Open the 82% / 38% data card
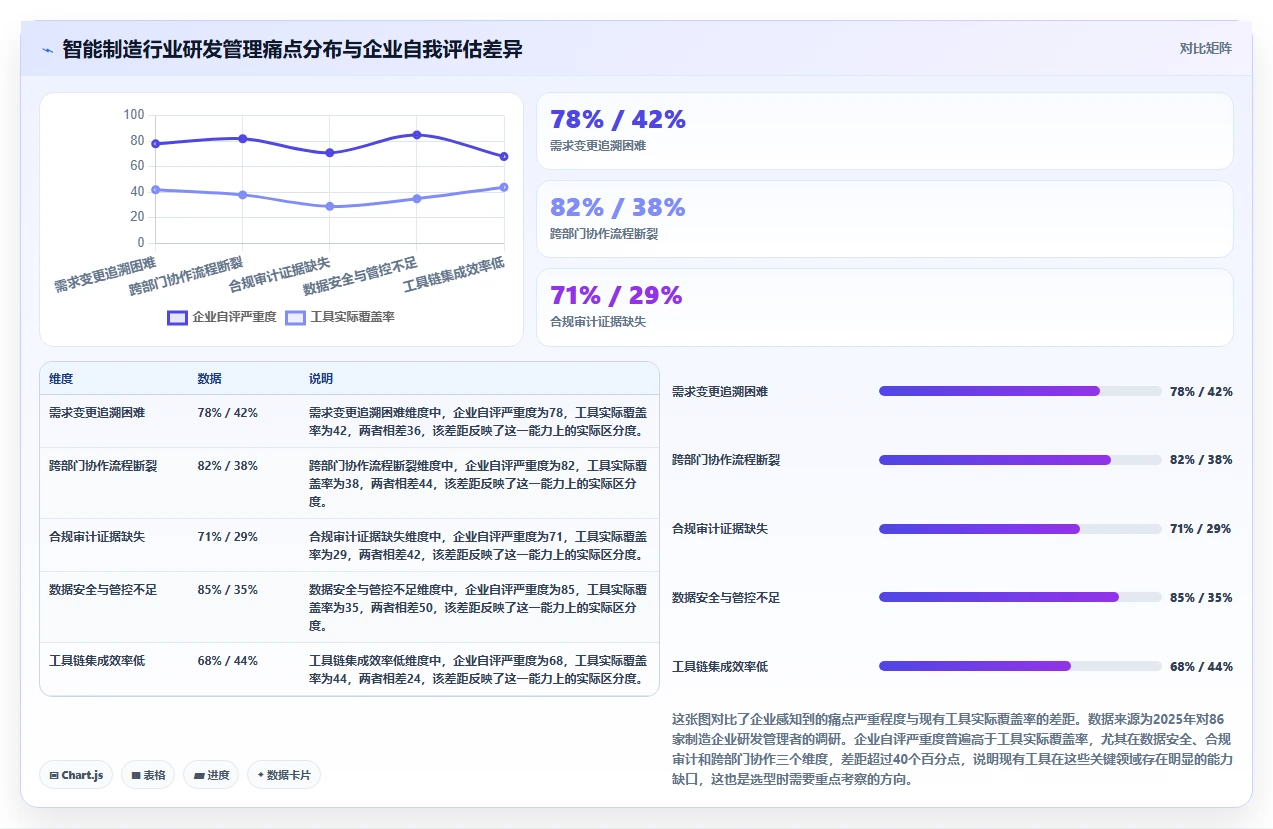 885,219
